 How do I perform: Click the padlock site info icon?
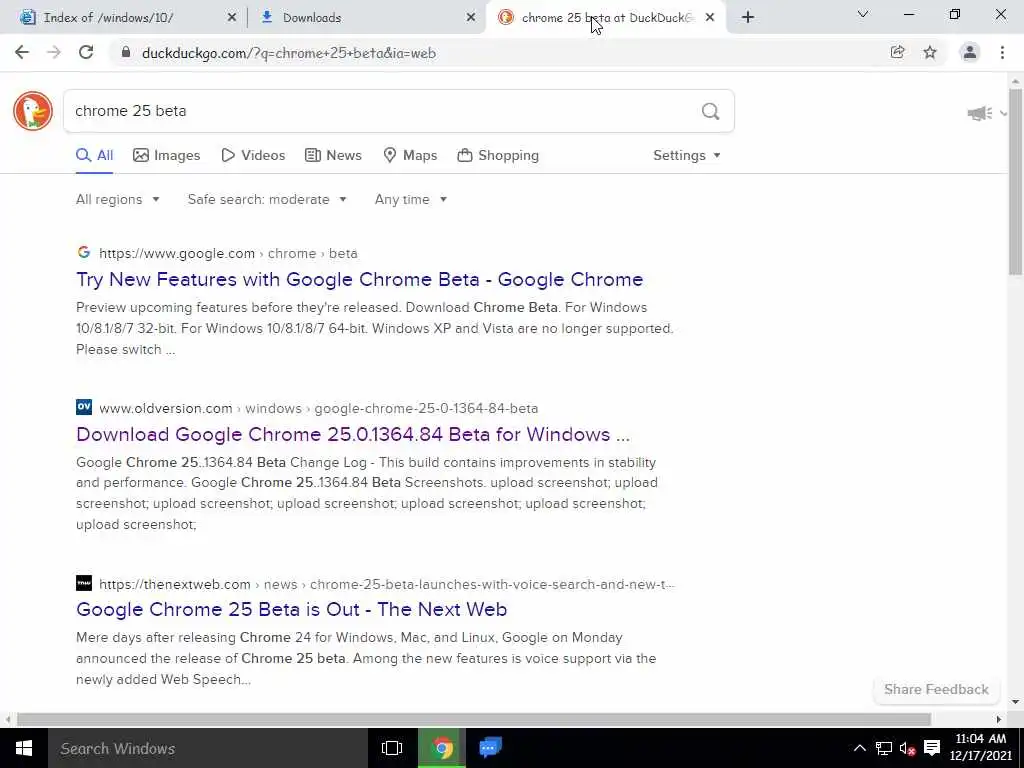(x=126, y=52)
